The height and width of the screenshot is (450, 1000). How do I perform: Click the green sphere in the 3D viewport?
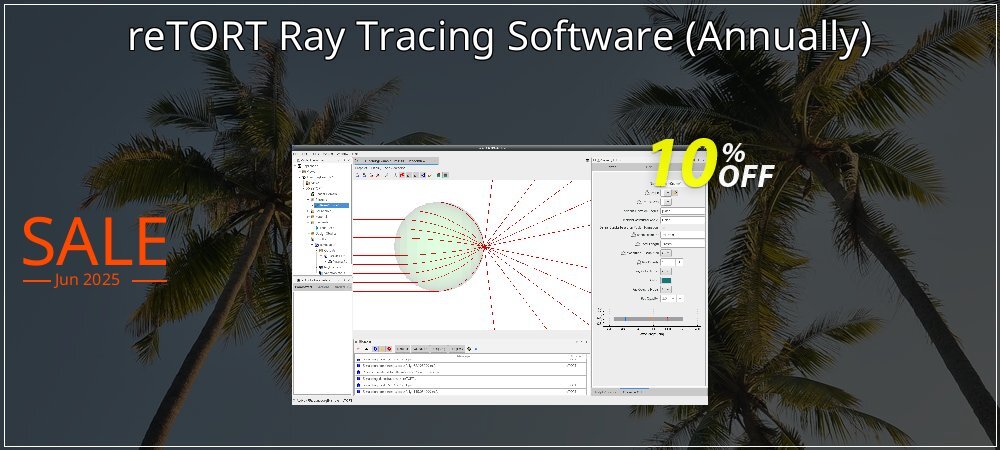tap(437, 247)
